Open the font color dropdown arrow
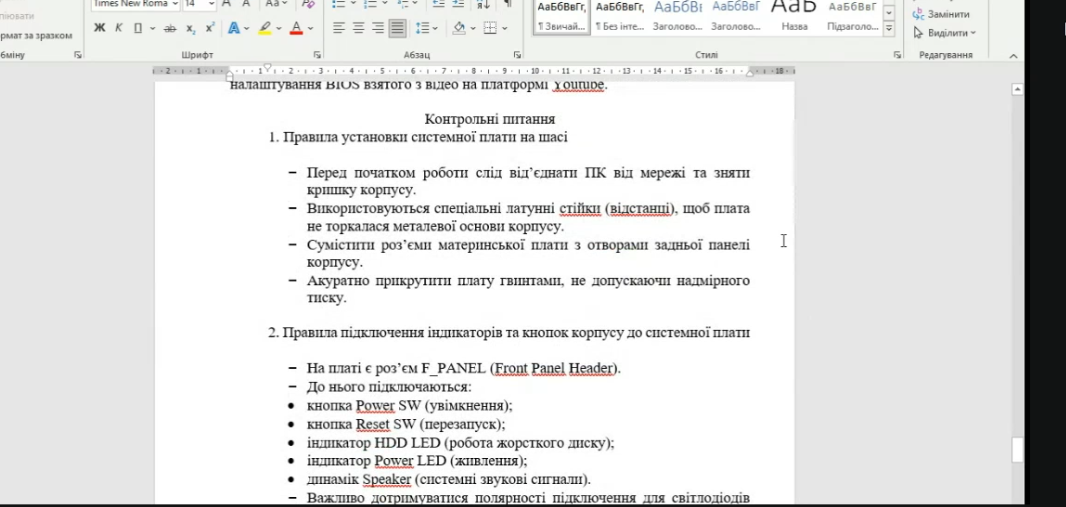 click(x=310, y=29)
